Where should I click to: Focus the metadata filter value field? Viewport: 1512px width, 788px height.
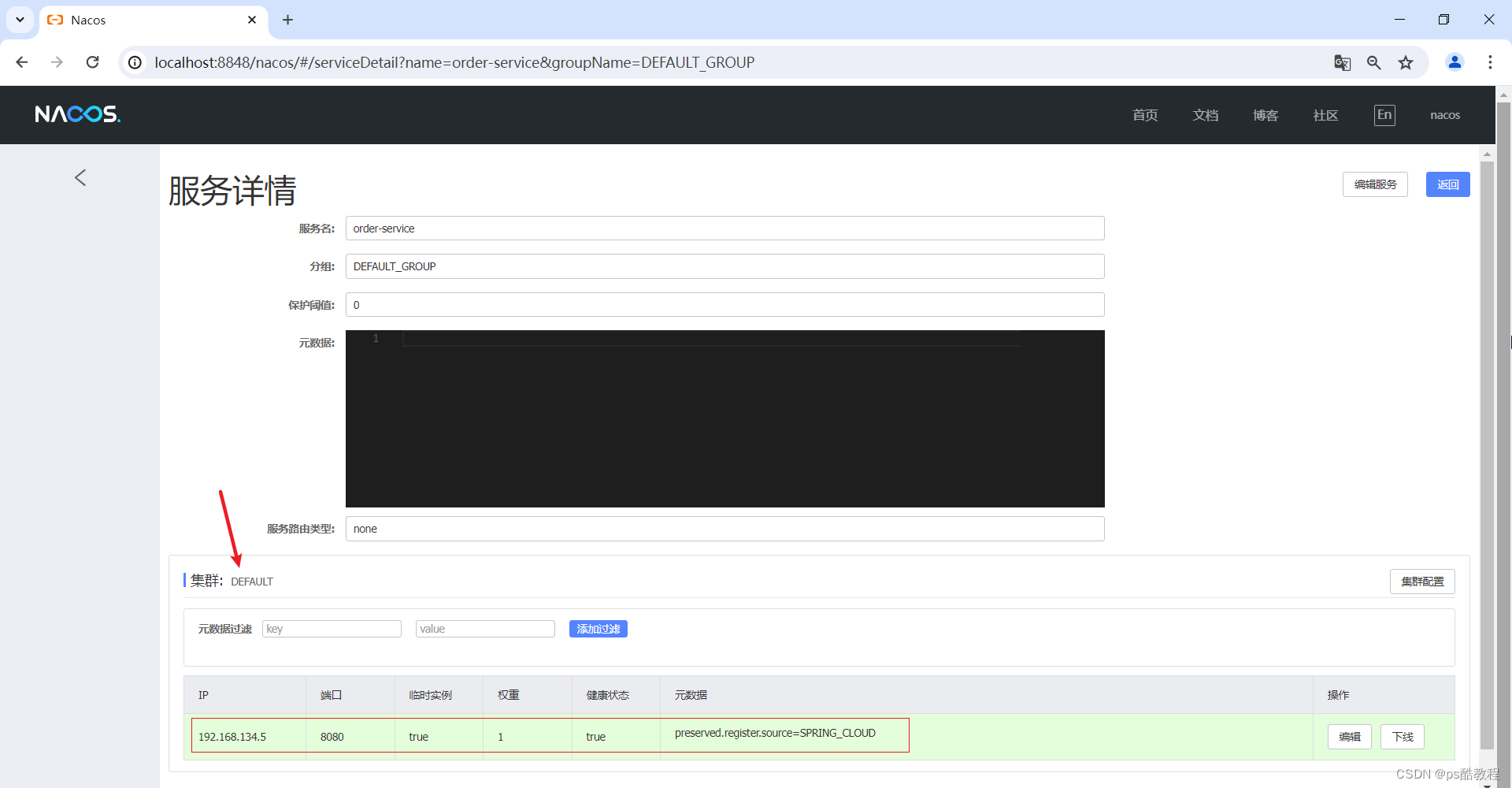click(x=485, y=629)
